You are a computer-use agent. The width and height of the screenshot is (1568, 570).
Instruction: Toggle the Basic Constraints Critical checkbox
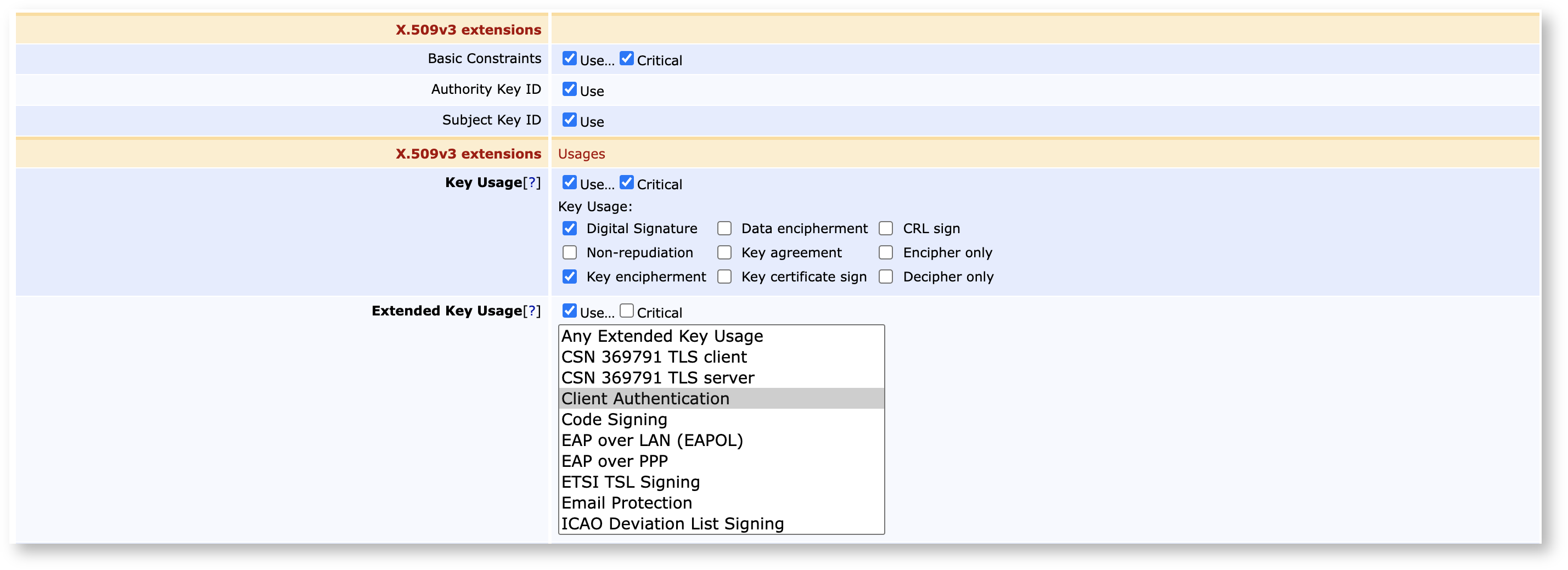626,58
